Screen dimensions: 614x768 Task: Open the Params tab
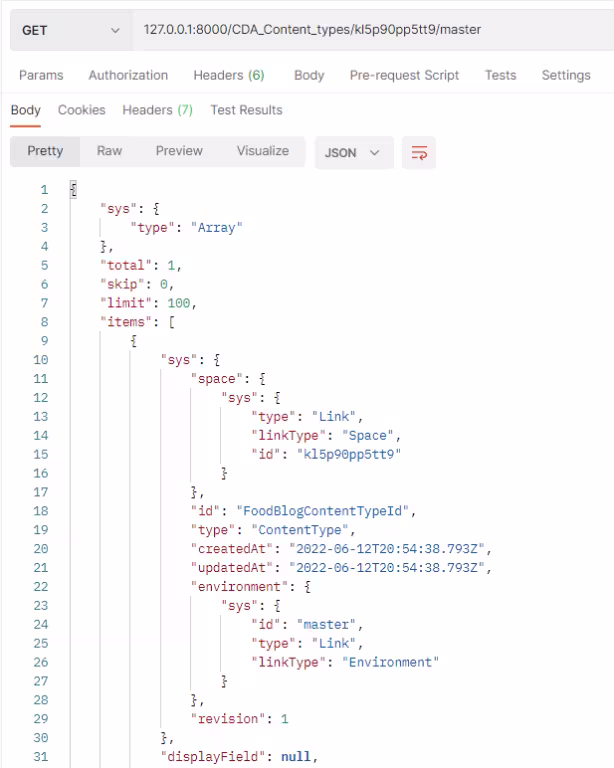click(41, 75)
